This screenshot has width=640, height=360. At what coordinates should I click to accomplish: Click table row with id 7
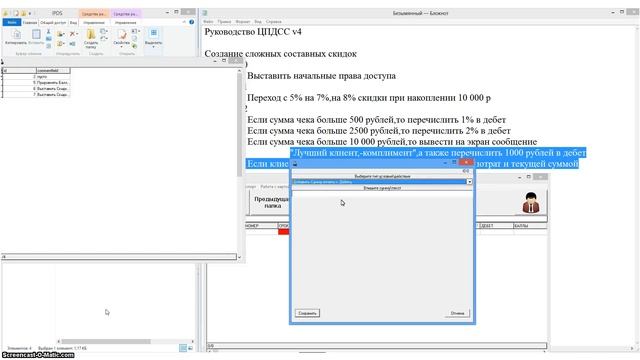tap(36, 94)
